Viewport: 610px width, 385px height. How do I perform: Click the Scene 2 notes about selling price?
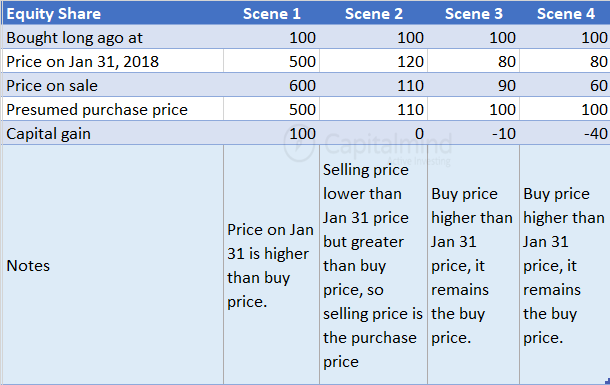(x=373, y=265)
